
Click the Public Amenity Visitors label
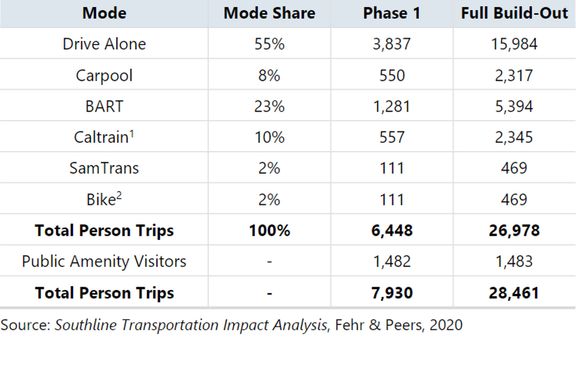point(104,261)
